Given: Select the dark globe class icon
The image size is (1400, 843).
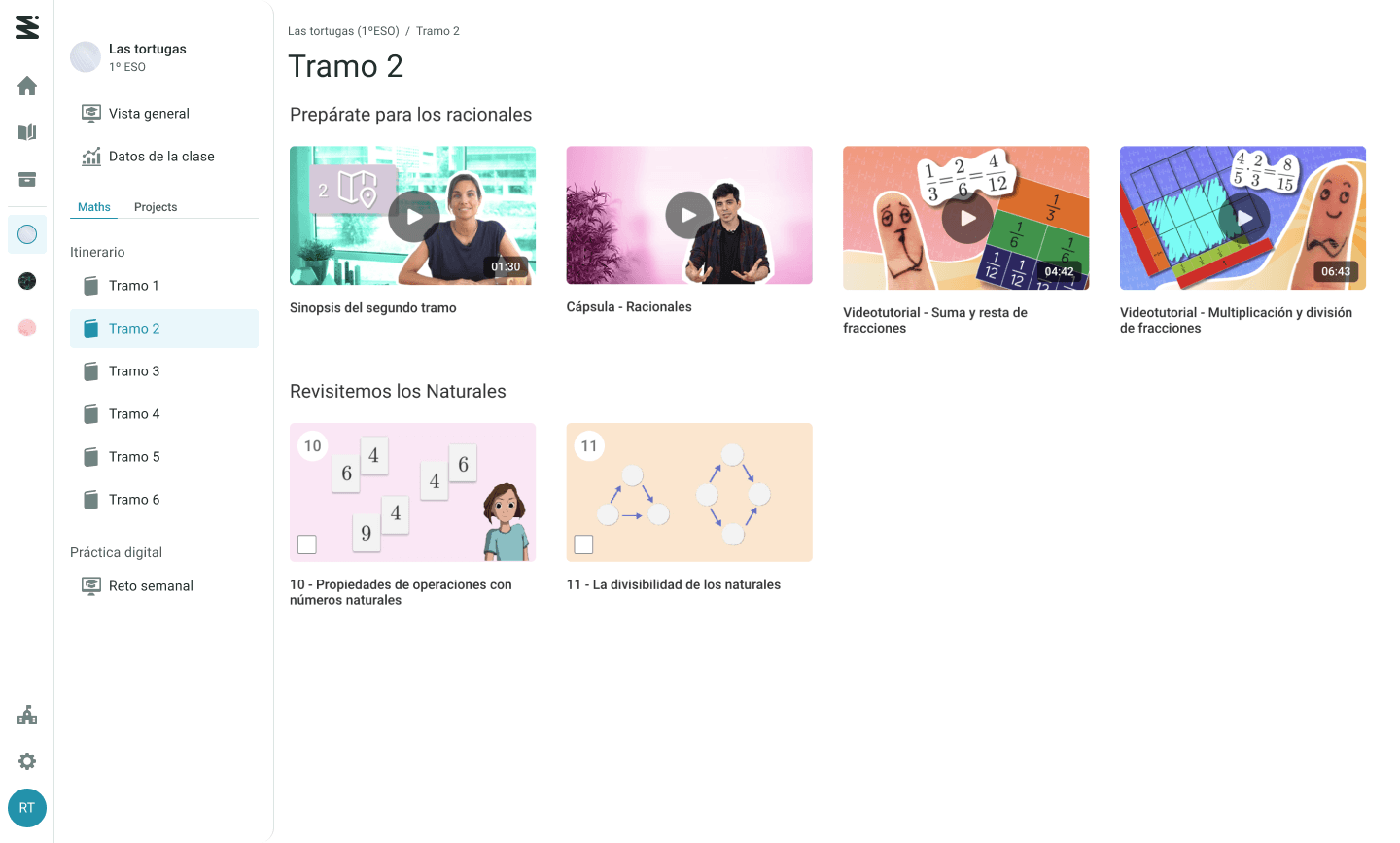Looking at the screenshot, I should pos(27,281).
